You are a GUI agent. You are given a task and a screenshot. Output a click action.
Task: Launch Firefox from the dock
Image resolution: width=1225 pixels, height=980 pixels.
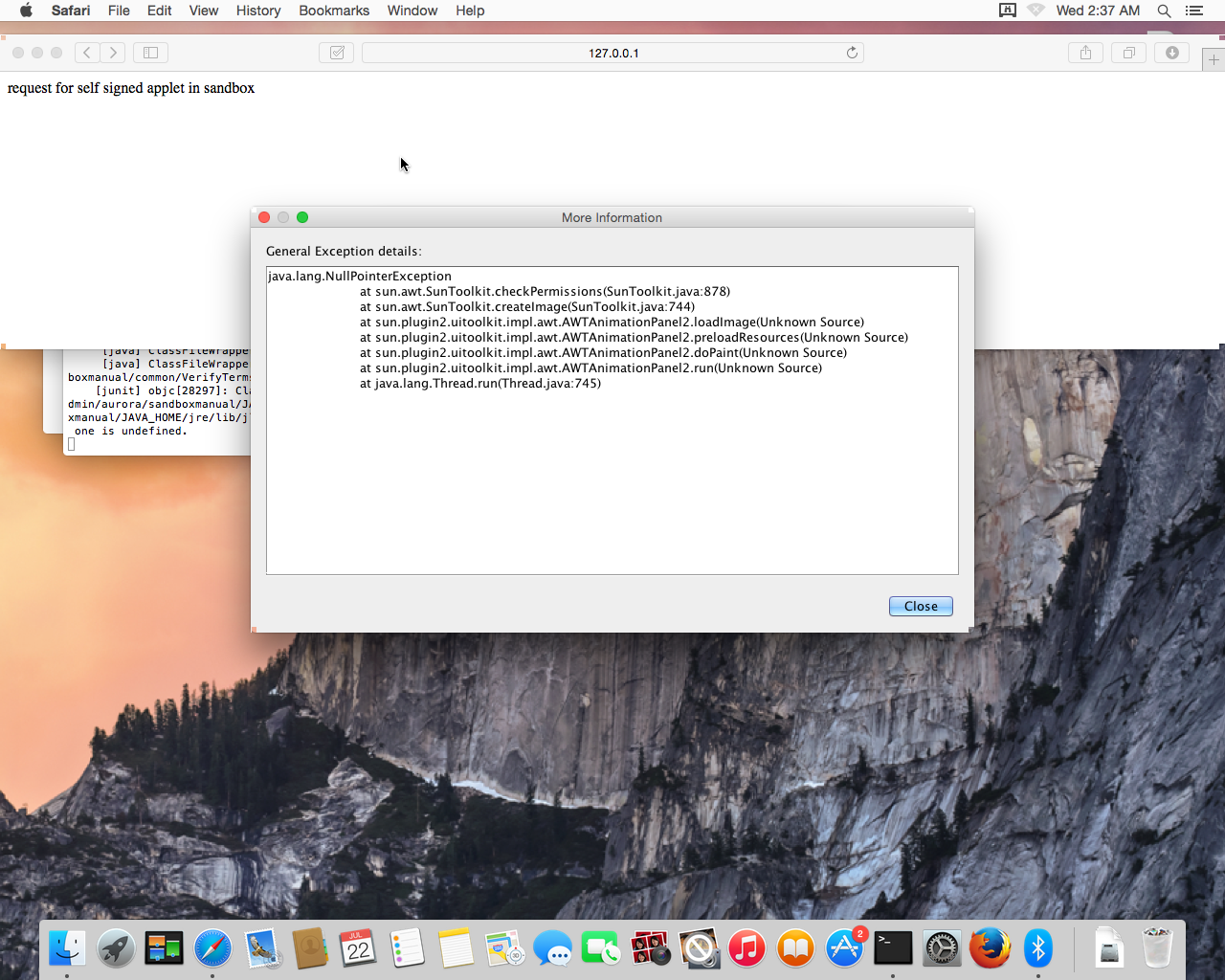point(990,948)
